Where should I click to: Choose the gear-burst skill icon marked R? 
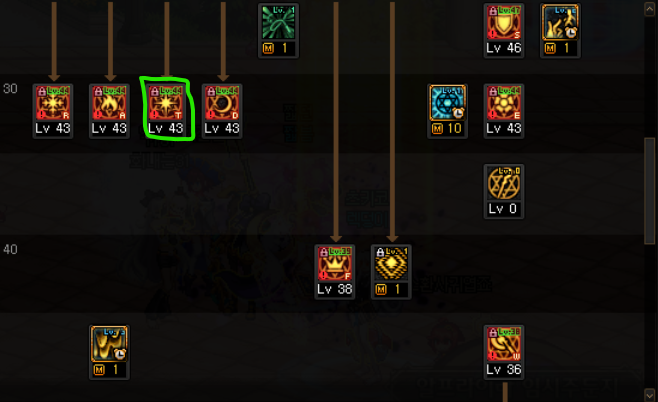(x=53, y=103)
